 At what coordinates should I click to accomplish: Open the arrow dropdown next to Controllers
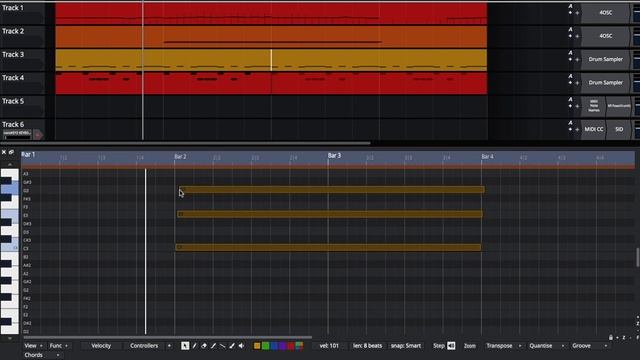[x=169, y=346]
